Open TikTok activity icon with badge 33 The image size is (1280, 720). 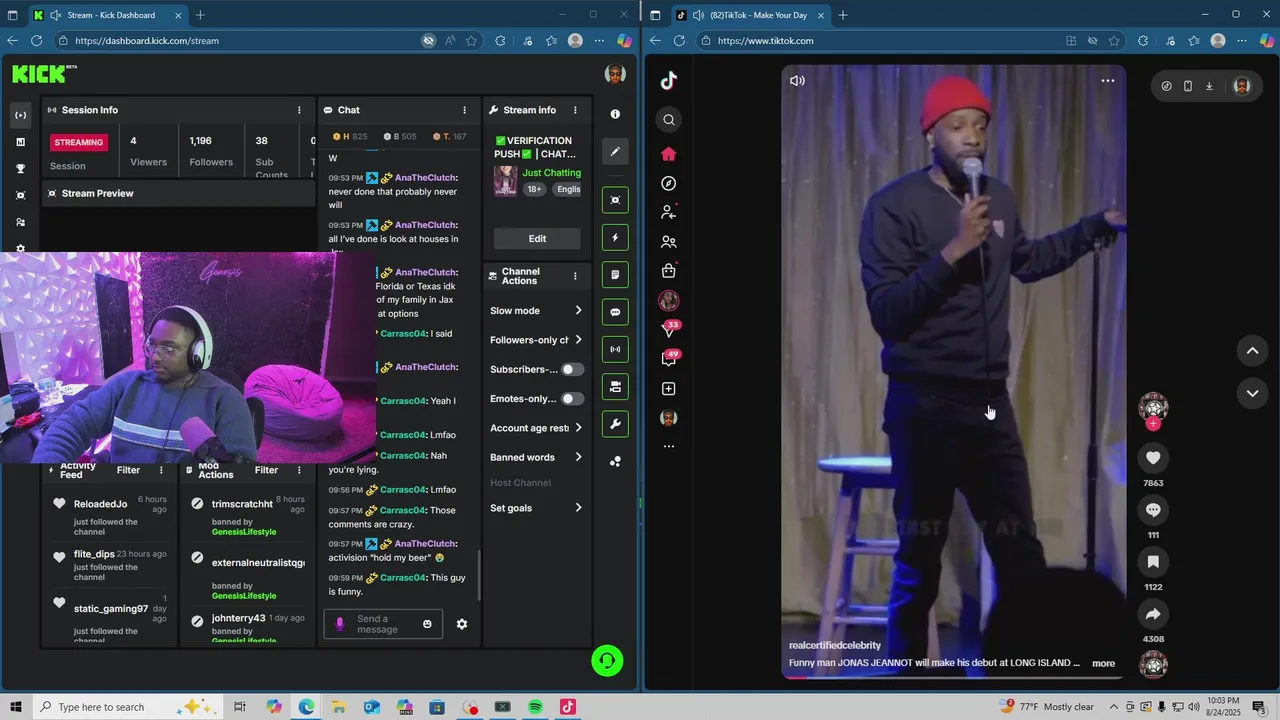tap(670, 329)
